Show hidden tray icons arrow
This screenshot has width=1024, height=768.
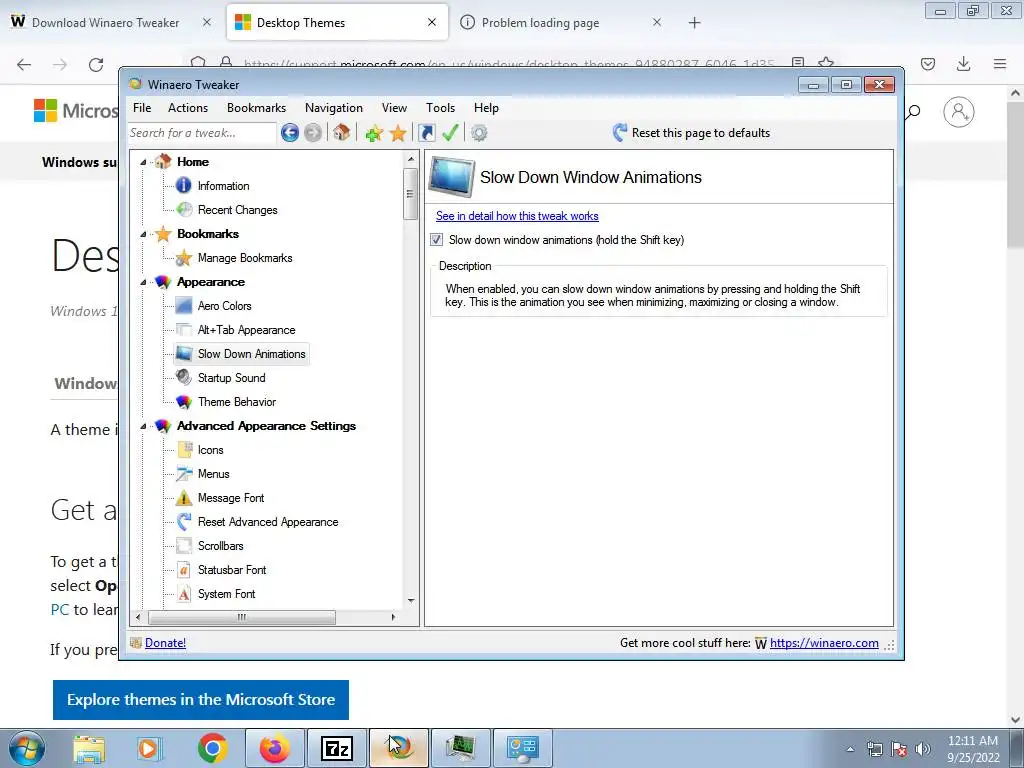[850, 749]
